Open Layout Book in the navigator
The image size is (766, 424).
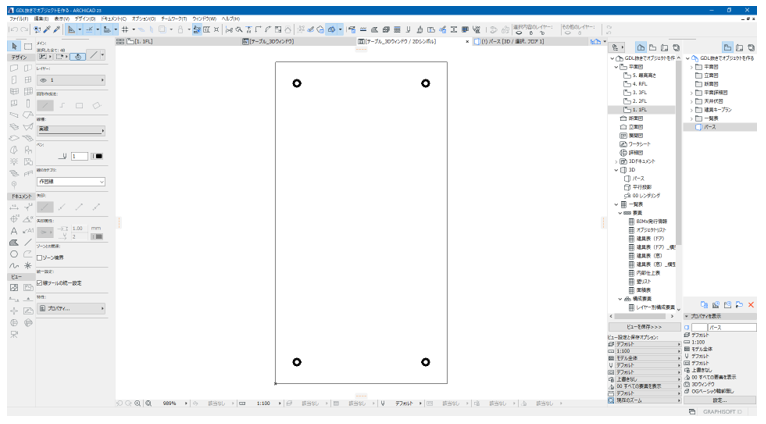[x=664, y=47]
